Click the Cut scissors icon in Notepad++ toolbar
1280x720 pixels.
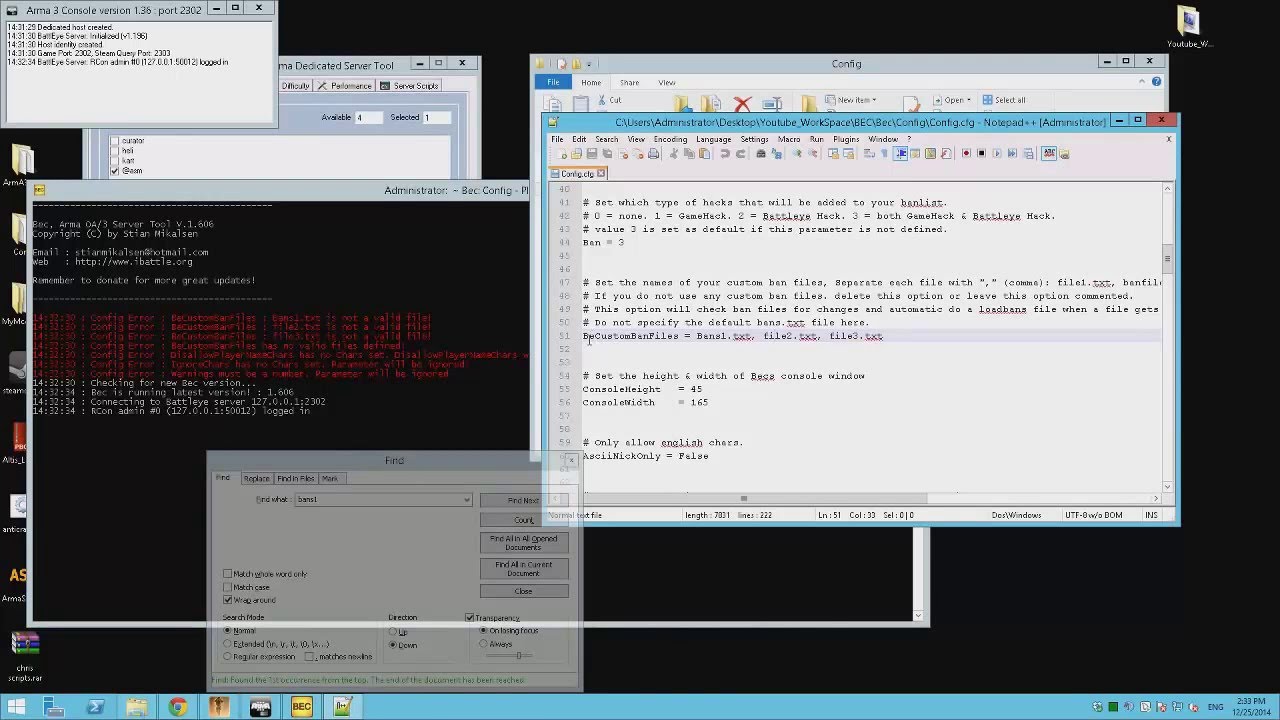click(x=673, y=154)
